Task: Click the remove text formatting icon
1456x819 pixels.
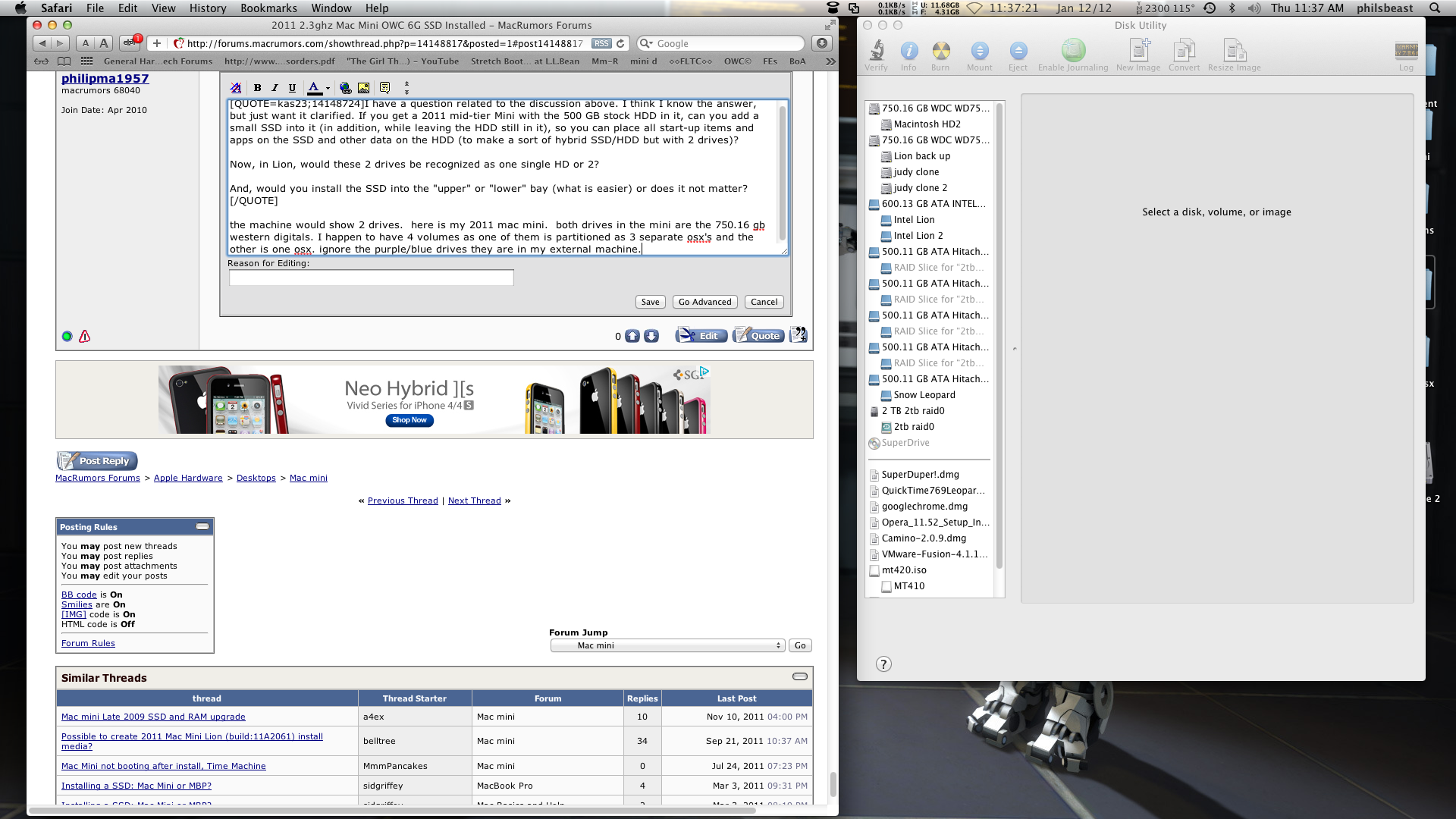Action: (x=236, y=88)
